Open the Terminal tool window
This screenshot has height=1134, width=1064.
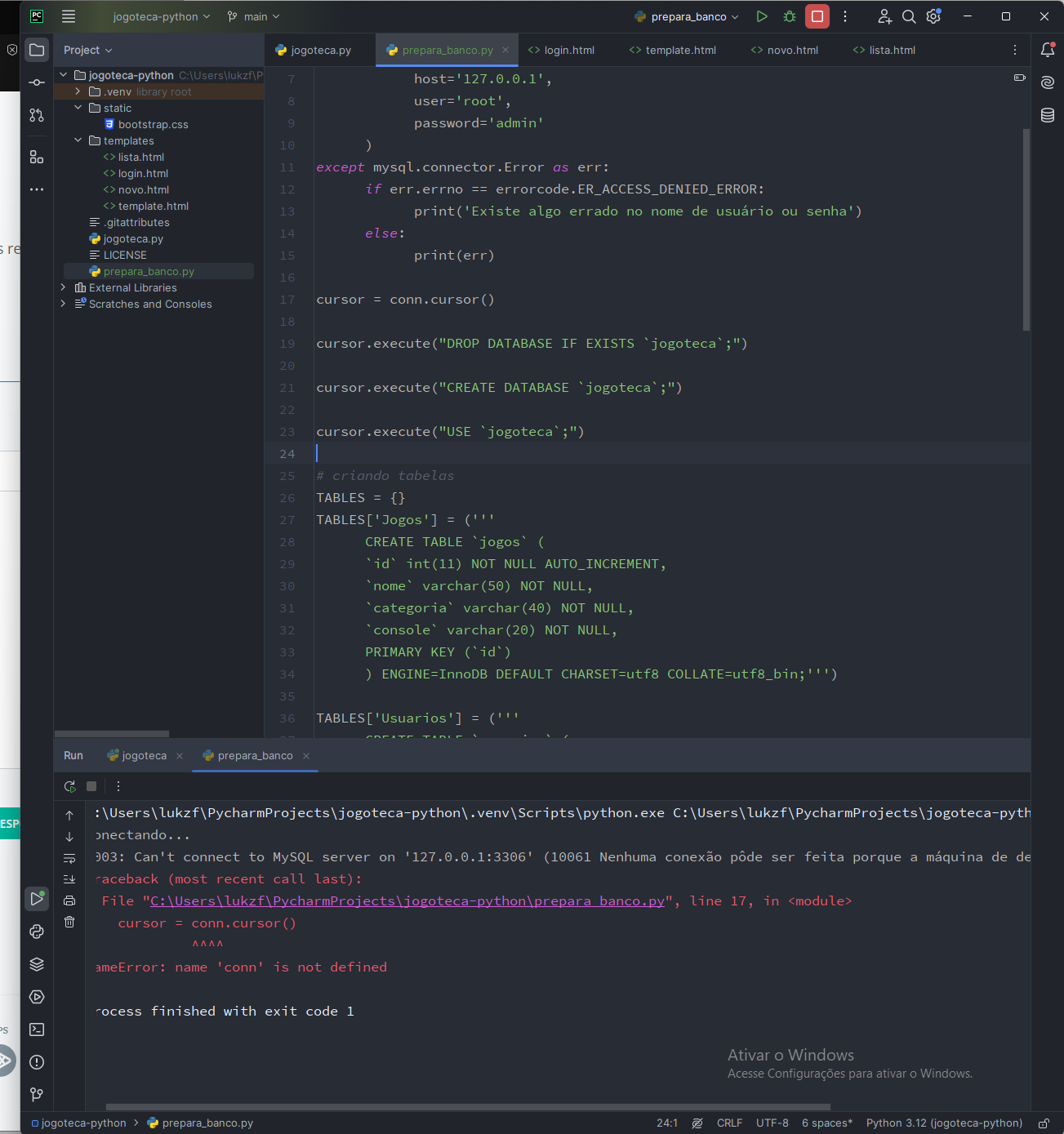(37, 1029)
